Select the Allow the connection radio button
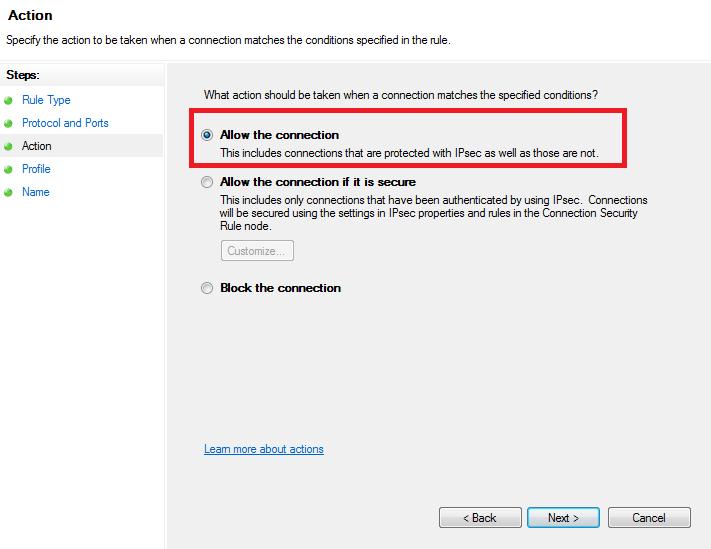This screenshot has height=549, width=711. [207, 135]
